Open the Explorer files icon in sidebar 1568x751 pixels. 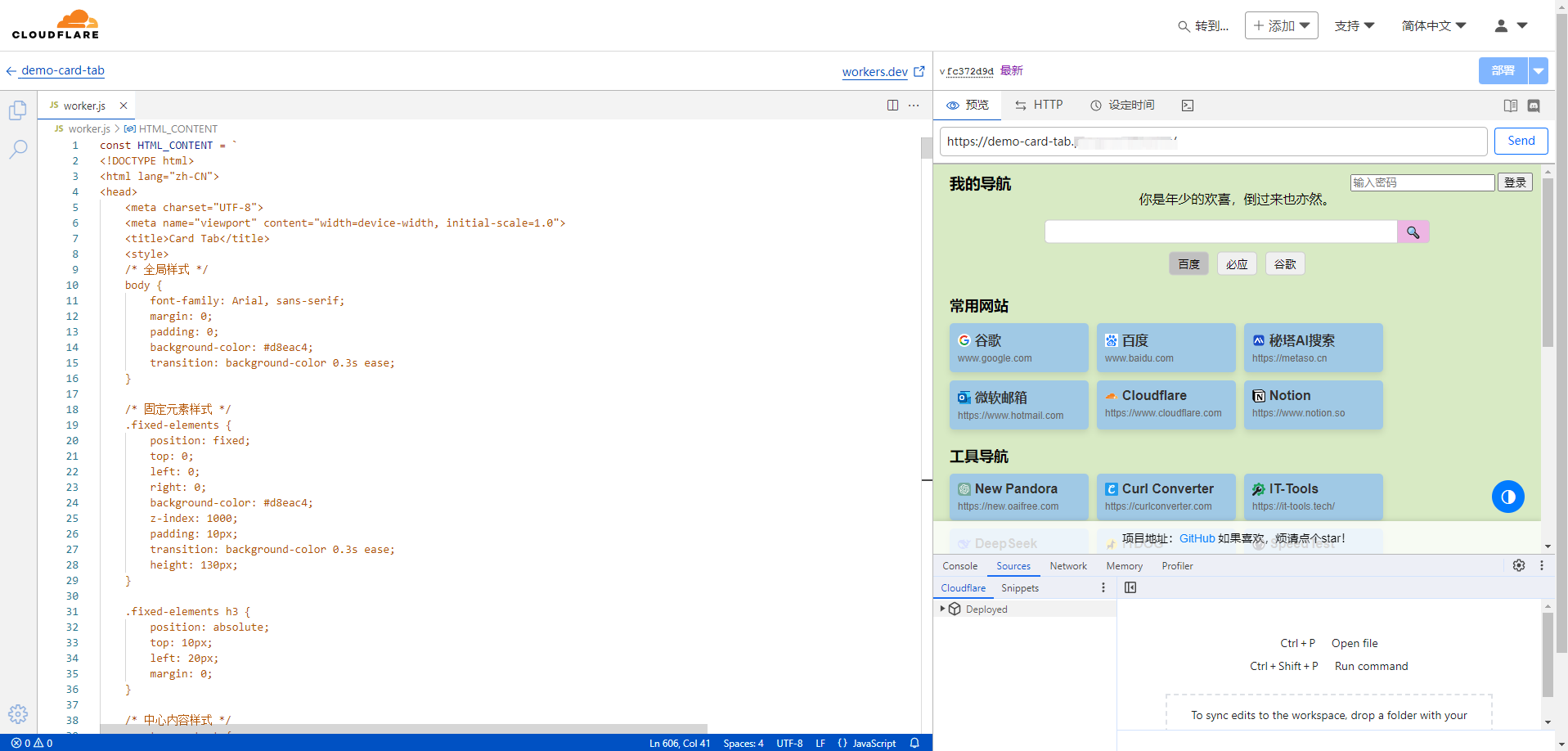(x=18, y=110)
